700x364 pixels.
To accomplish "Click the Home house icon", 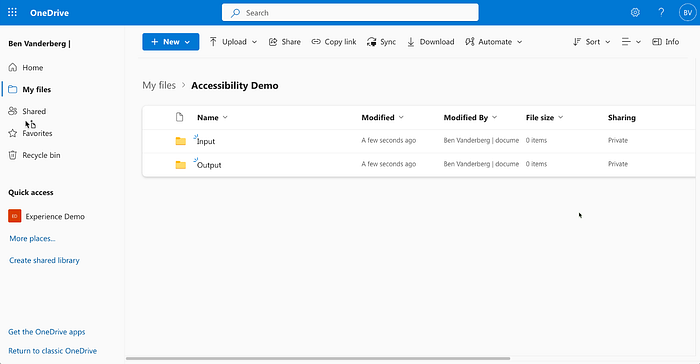I will coord(13,67).
